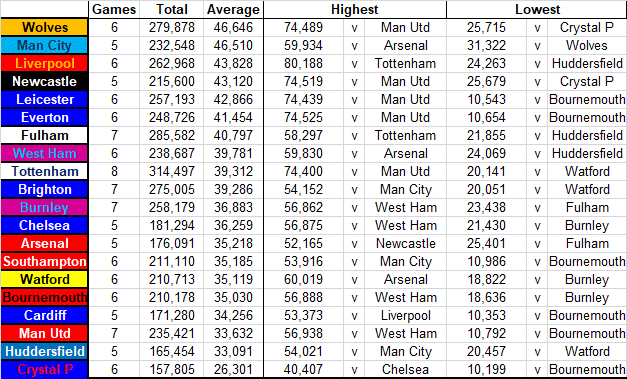
Task: Click the Games column header
Action: (114, 9)
